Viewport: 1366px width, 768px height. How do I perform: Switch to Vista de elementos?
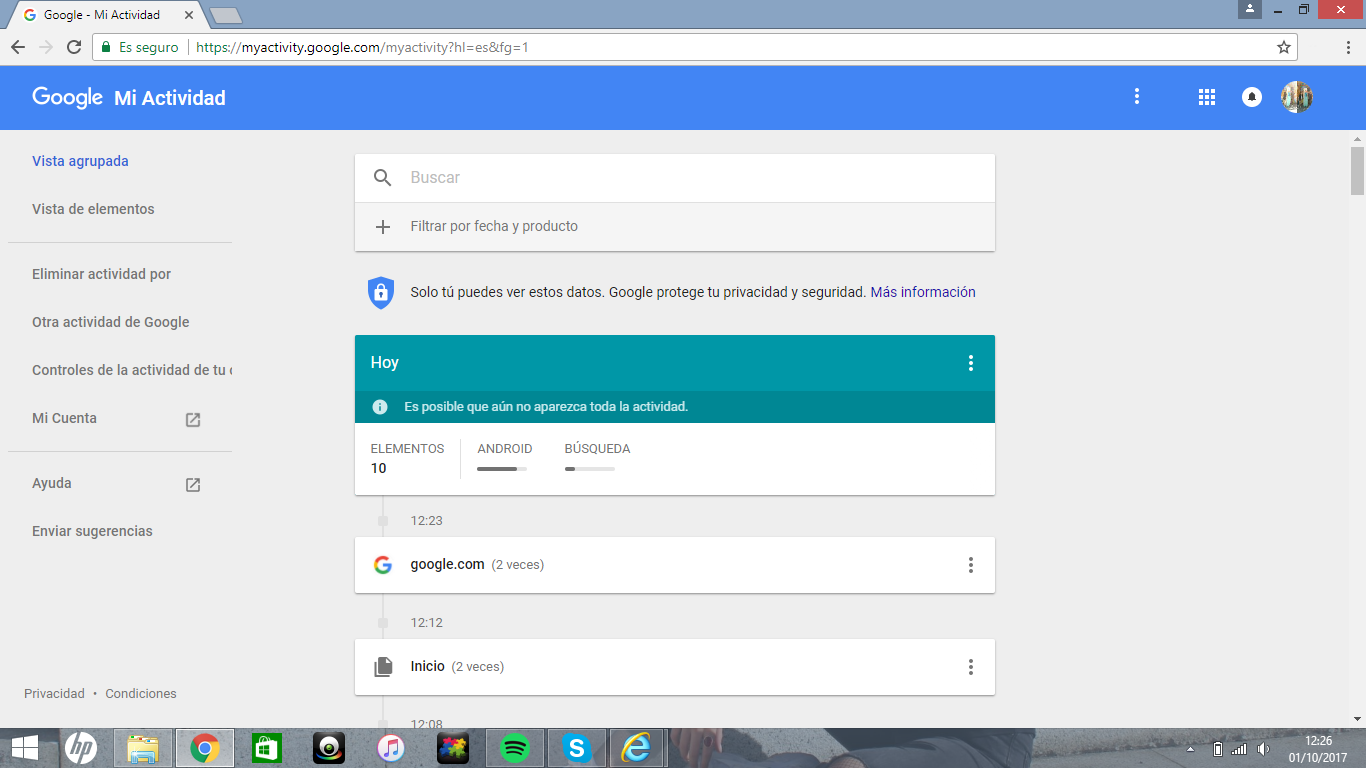pos(93,209)
